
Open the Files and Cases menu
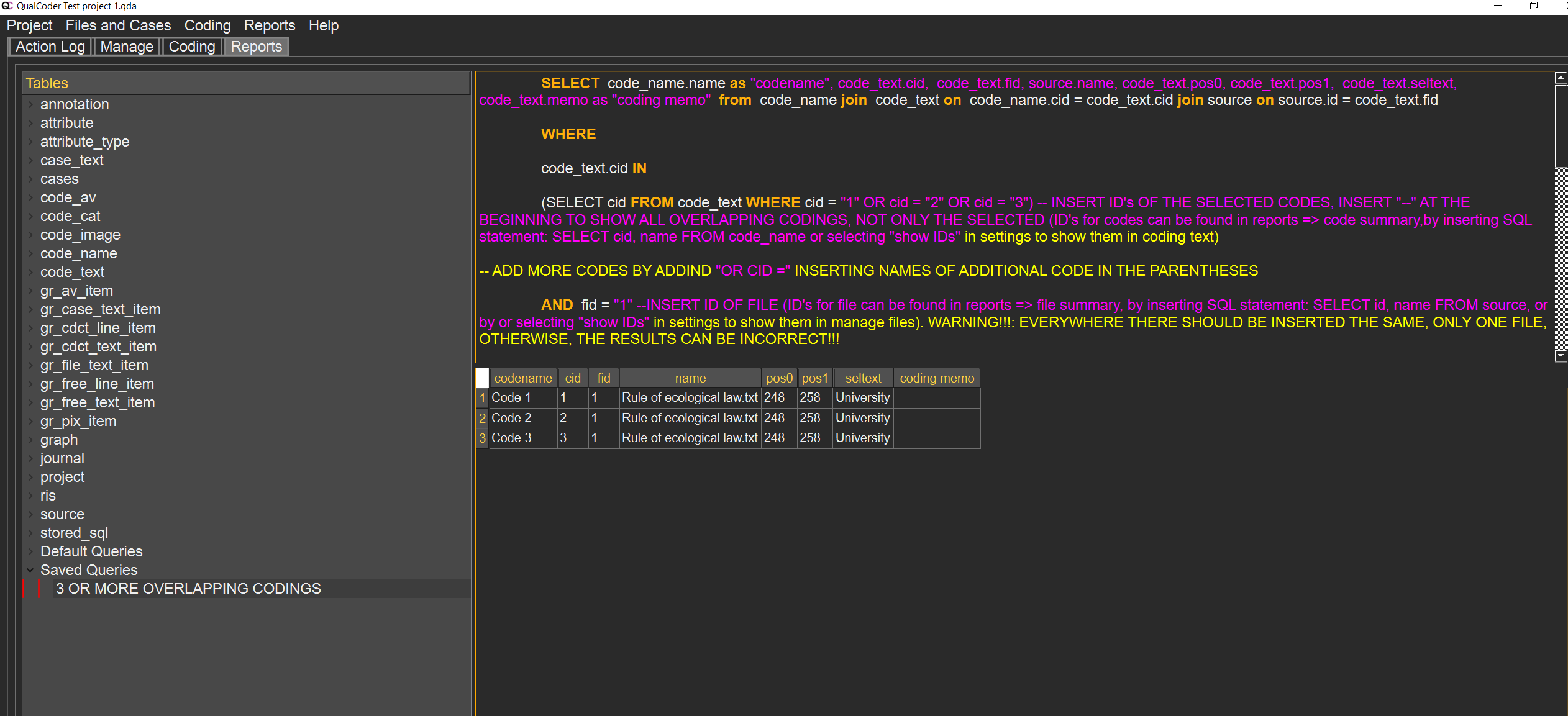[118, 25]
